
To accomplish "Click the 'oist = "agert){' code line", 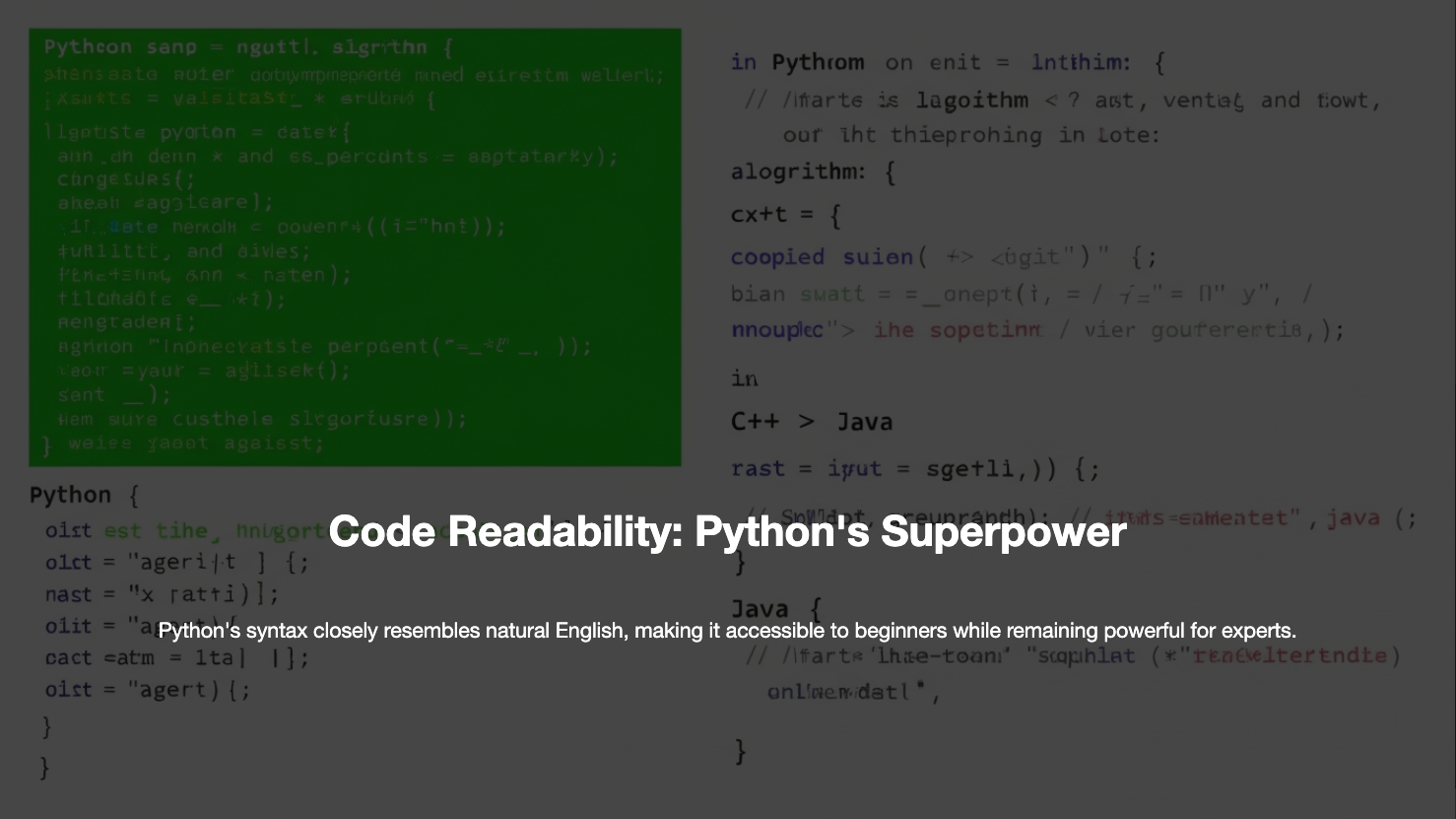I will (x=148, y=690).
